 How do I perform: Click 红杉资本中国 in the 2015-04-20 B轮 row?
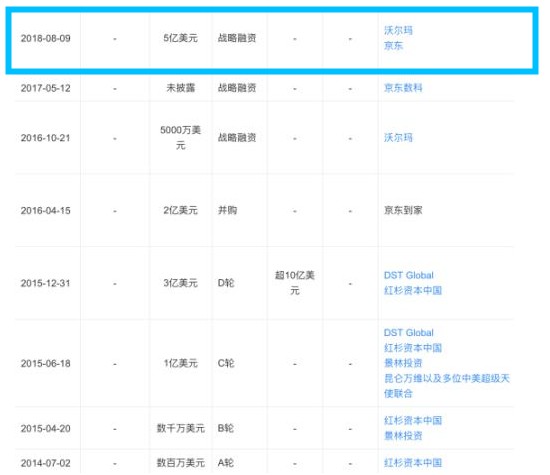(x=413, y=420)
